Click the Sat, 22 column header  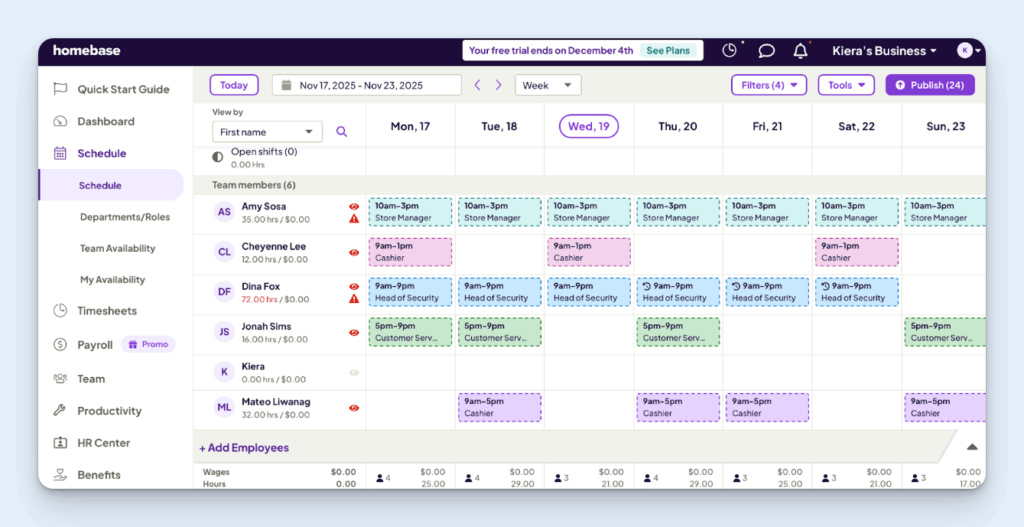tap(856, 126)
